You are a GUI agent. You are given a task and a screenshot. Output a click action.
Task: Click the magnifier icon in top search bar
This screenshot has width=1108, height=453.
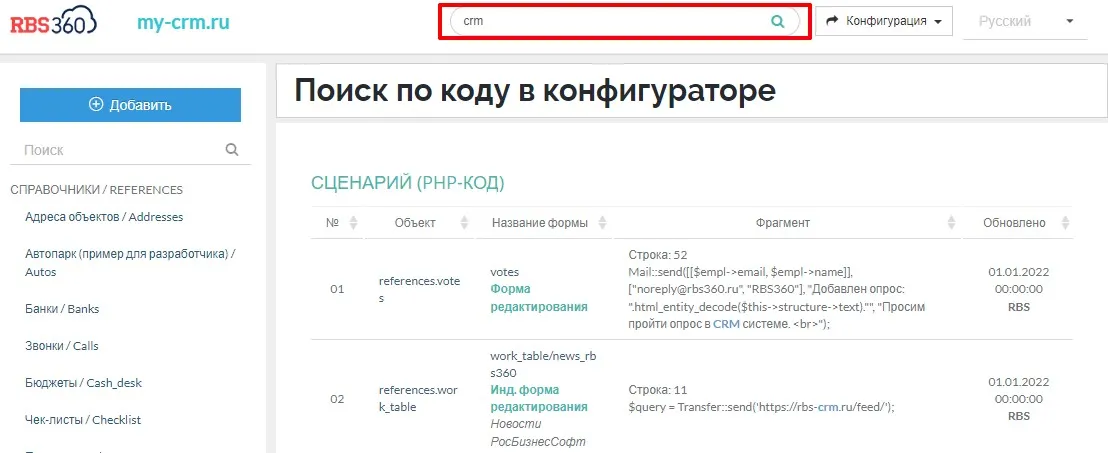click(778, 21)
